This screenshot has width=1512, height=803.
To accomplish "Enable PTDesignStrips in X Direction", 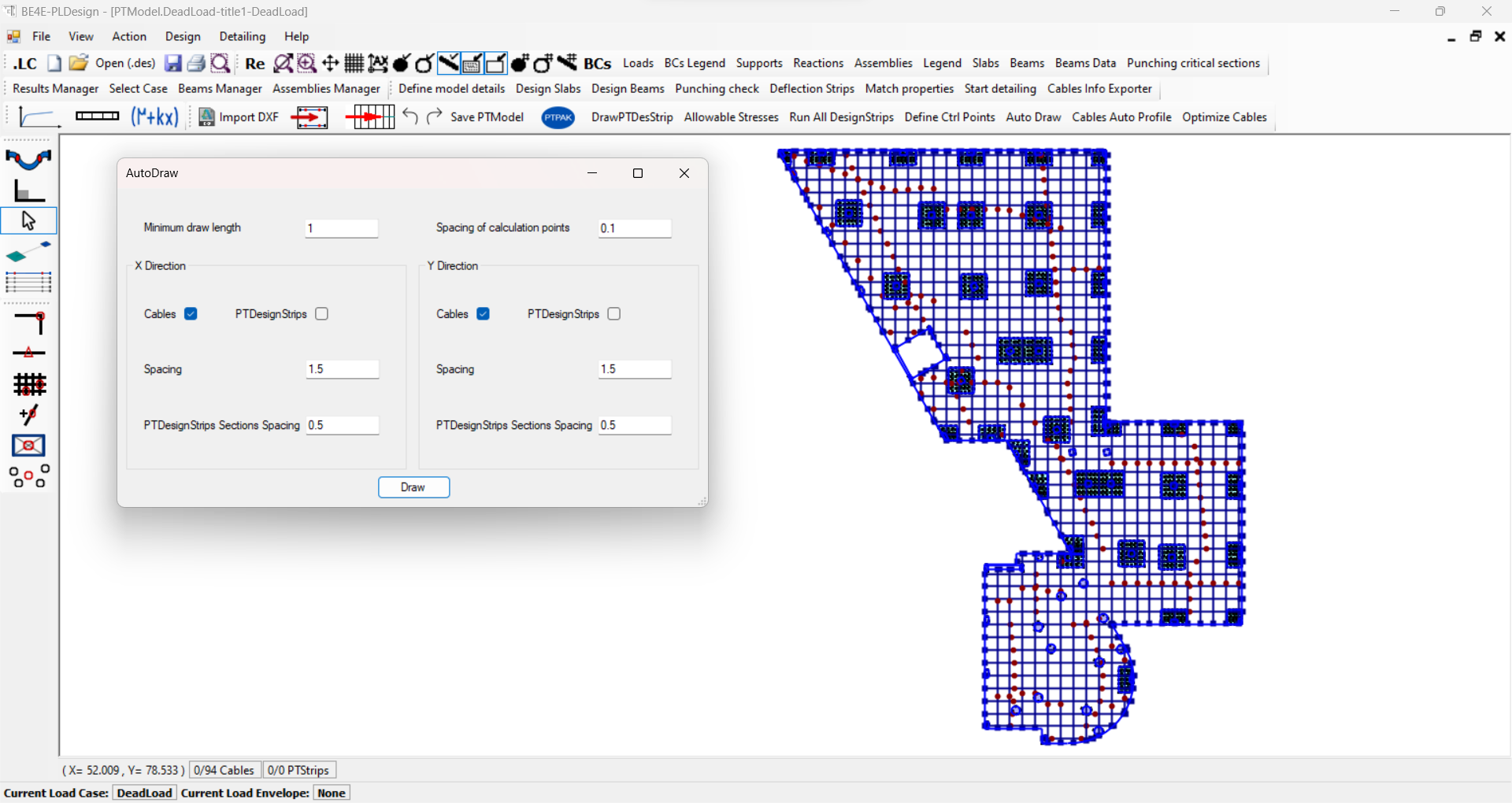I will coord(321,314).
